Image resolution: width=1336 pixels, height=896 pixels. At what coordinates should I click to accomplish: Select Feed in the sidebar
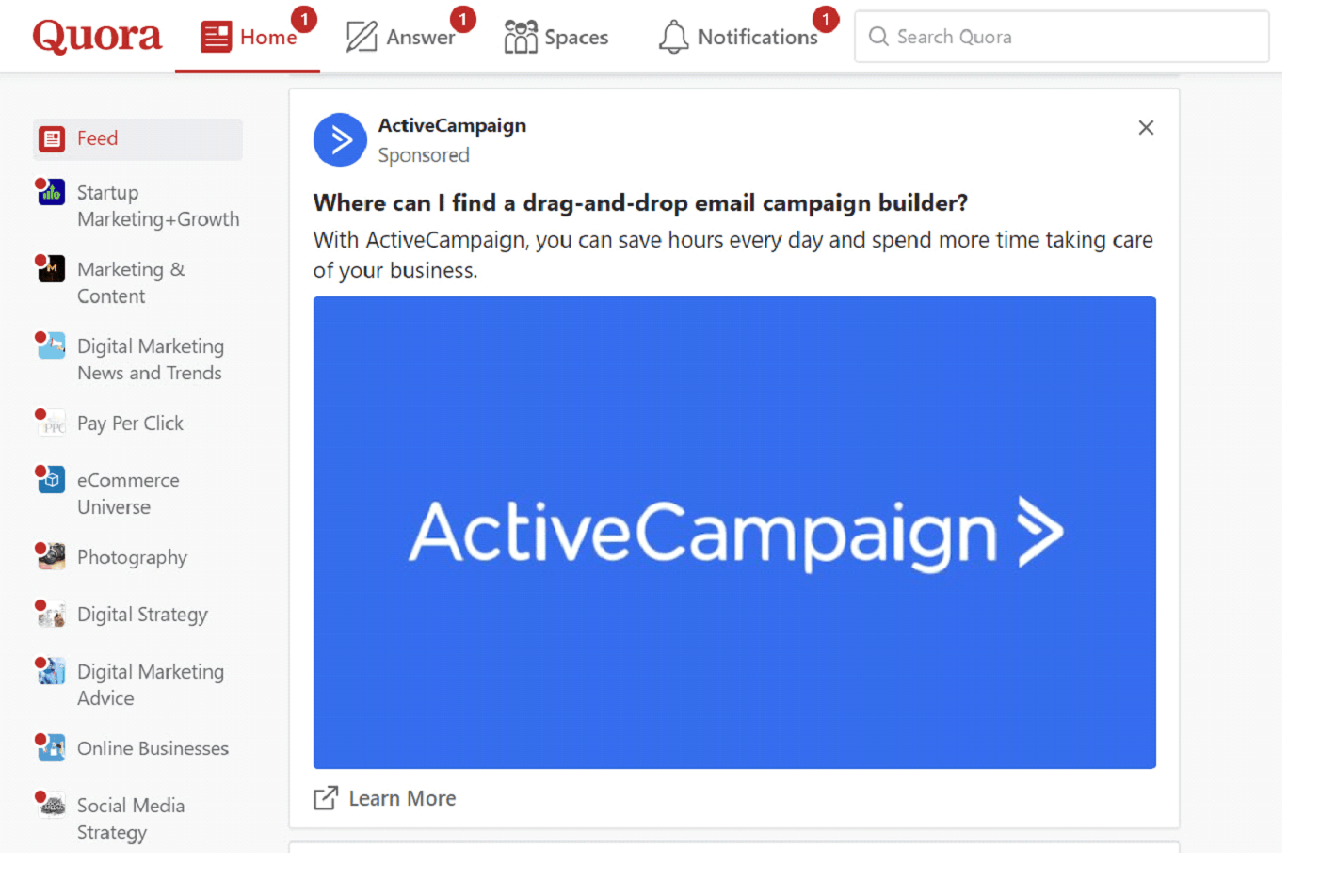coord(137,139)
